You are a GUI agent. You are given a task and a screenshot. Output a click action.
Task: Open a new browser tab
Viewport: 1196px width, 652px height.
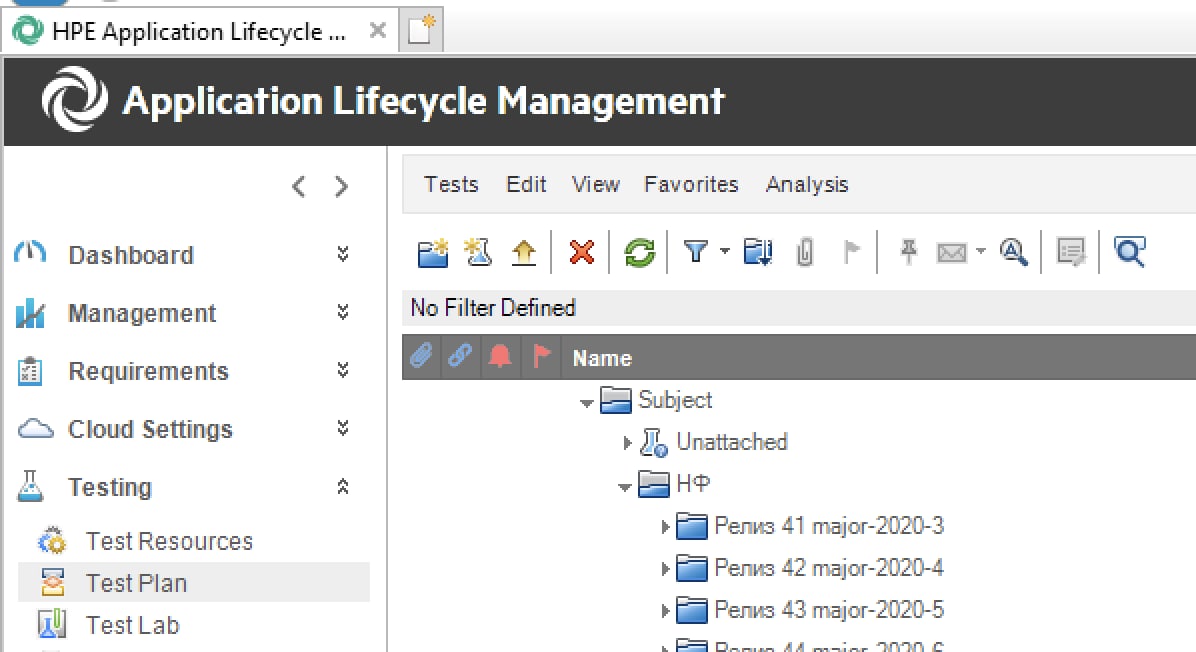(x=421, y=31)
